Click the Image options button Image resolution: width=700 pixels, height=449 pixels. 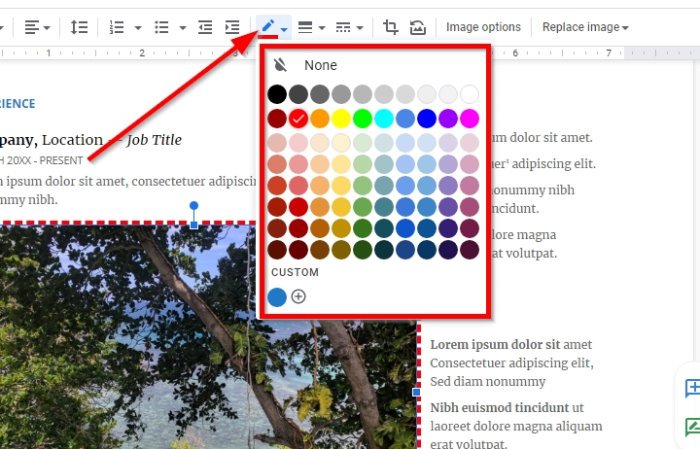pyautogui.click(x=483, y=27)
